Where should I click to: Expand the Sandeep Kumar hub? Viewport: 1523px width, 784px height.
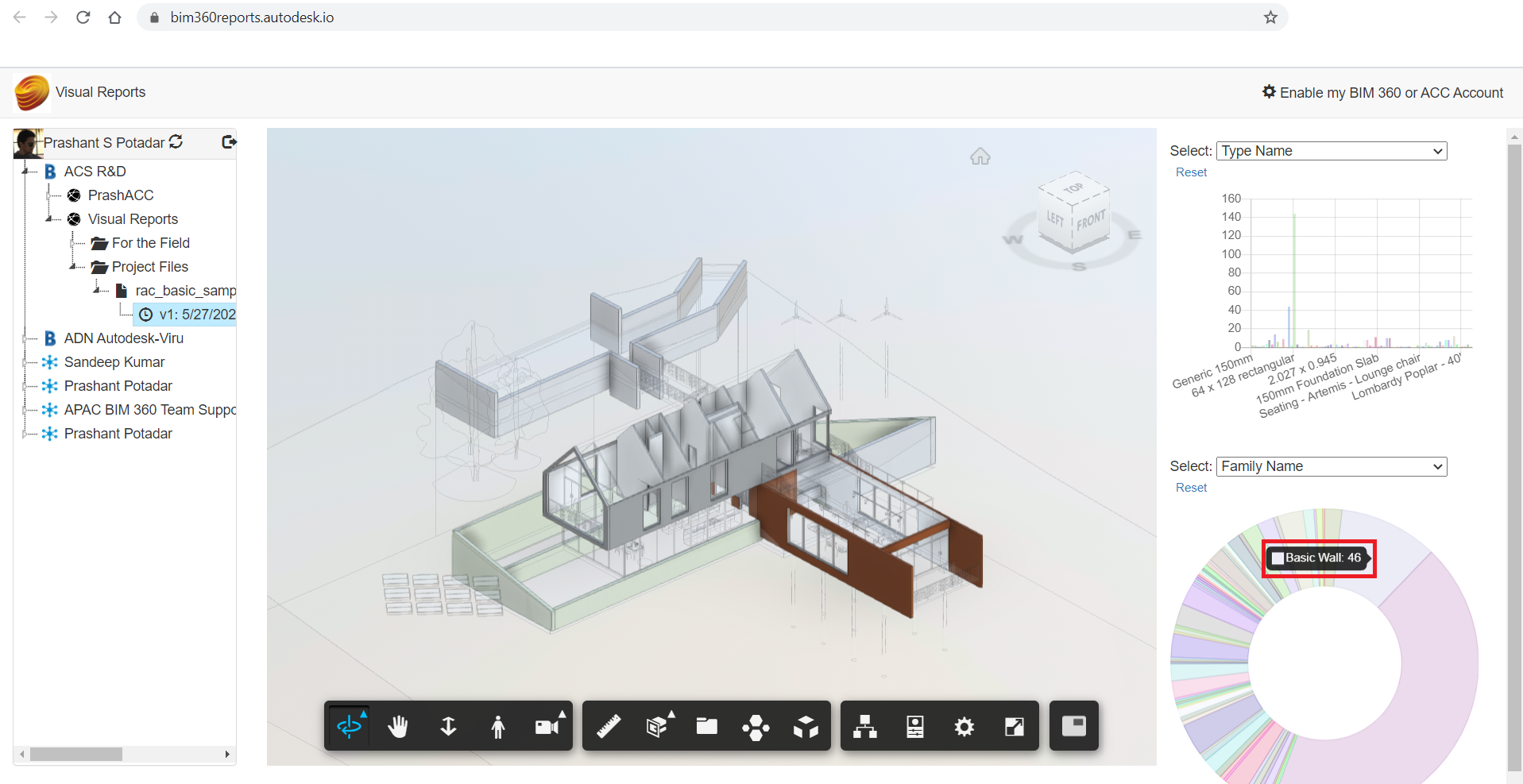point(25,362)
